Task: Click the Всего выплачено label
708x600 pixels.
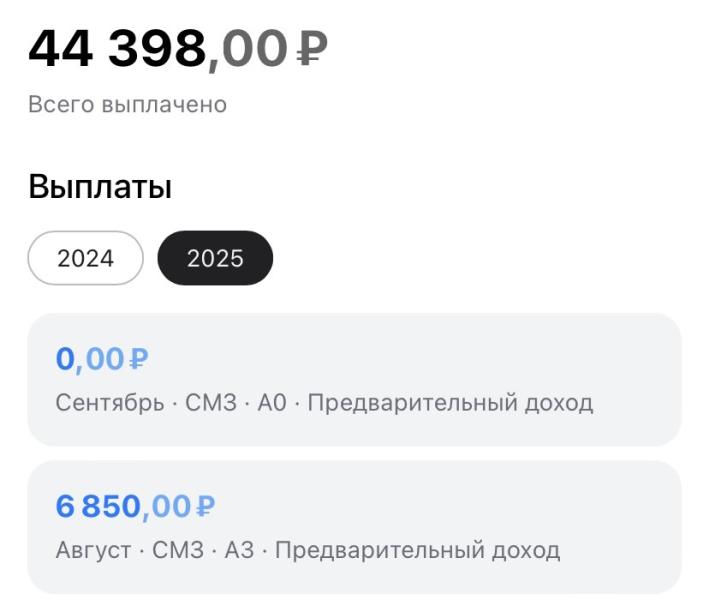Action: point(127,105)
